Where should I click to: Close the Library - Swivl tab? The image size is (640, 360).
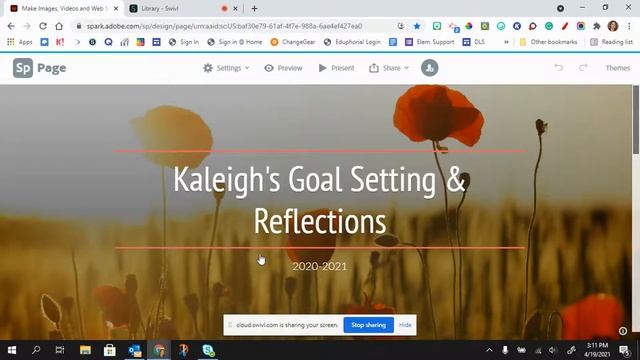point(236,9)
